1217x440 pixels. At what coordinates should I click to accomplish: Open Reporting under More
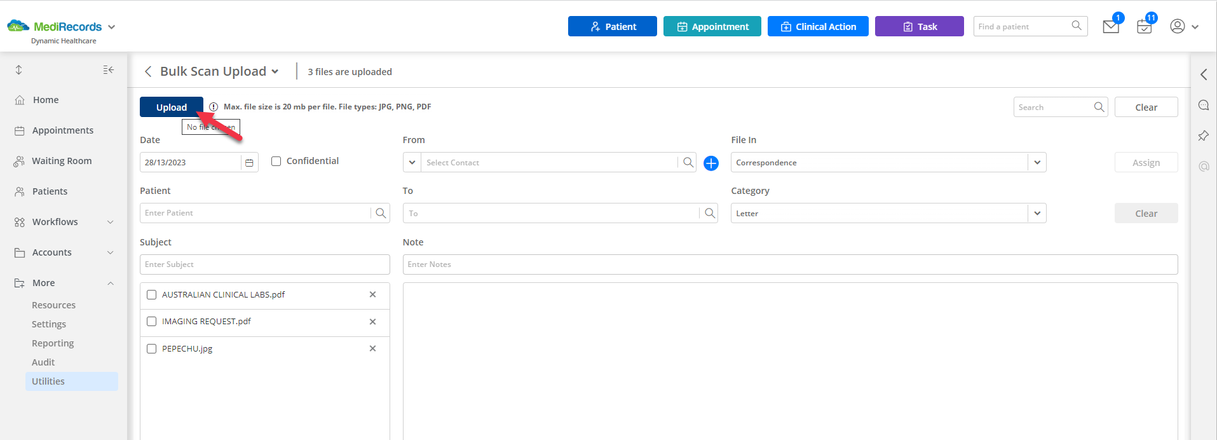(53, 343)
